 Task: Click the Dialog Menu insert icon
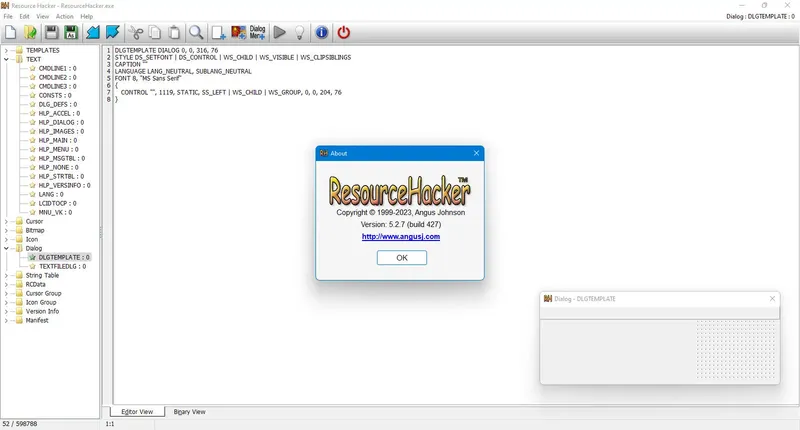[258, 33]
